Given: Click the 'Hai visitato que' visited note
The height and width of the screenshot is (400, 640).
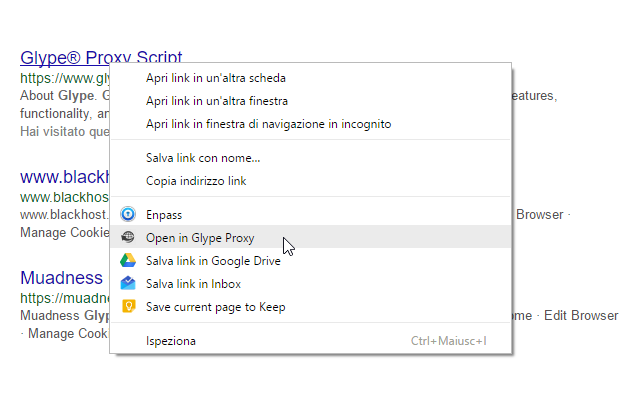Looking at the screenshot, I should (64, 131).
